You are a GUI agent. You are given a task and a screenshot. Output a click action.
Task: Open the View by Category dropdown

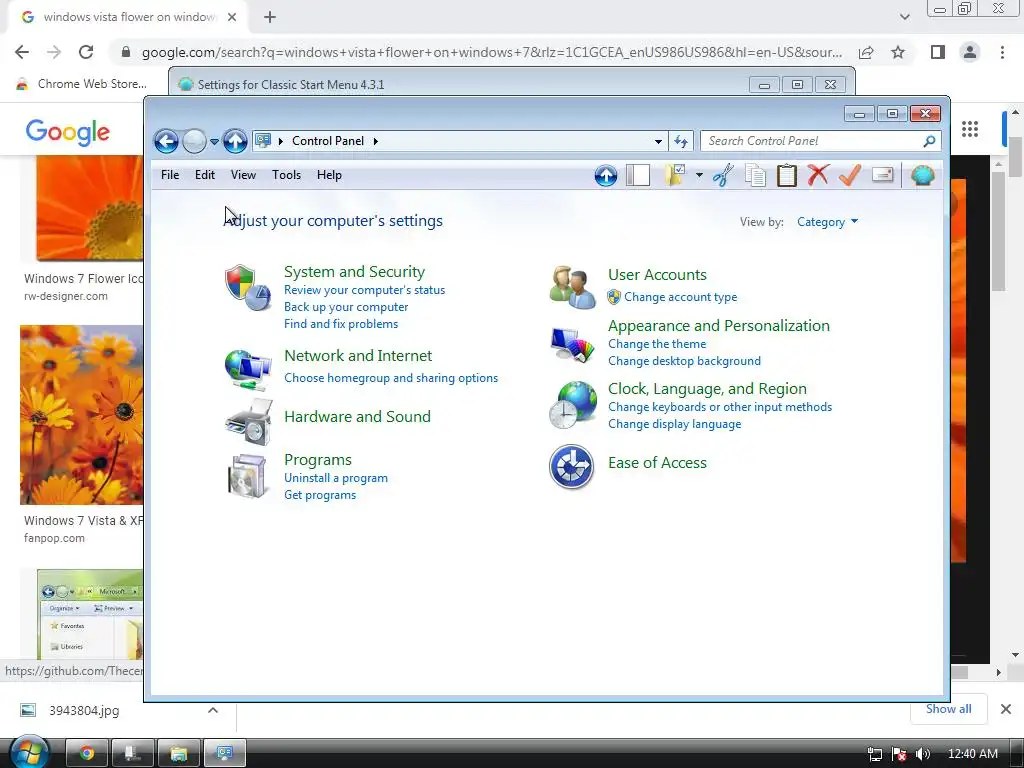(x=827, y=222)
